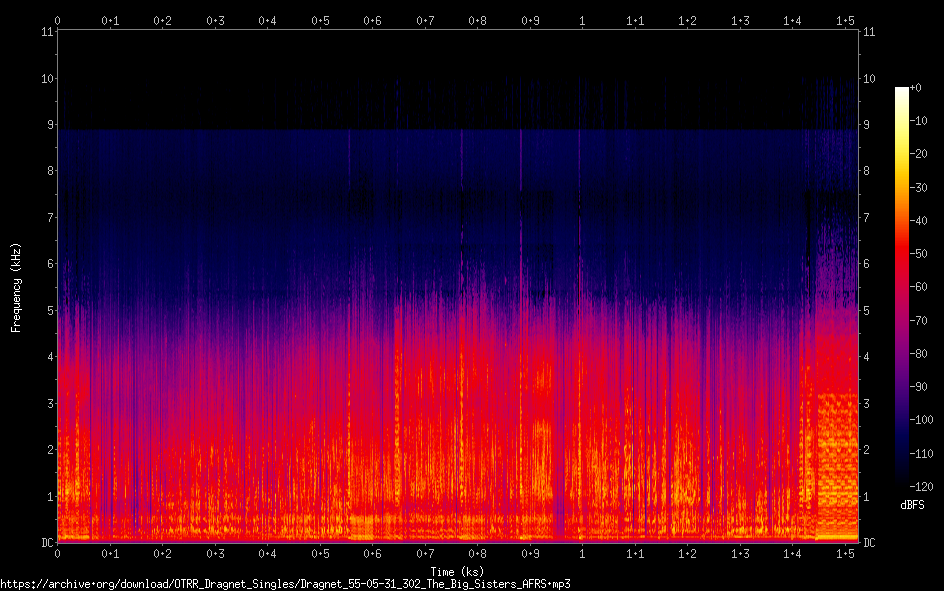Click the 0 tick on the bottom time axis
Screen dimensions: 944x591
(x=57, y=553)
